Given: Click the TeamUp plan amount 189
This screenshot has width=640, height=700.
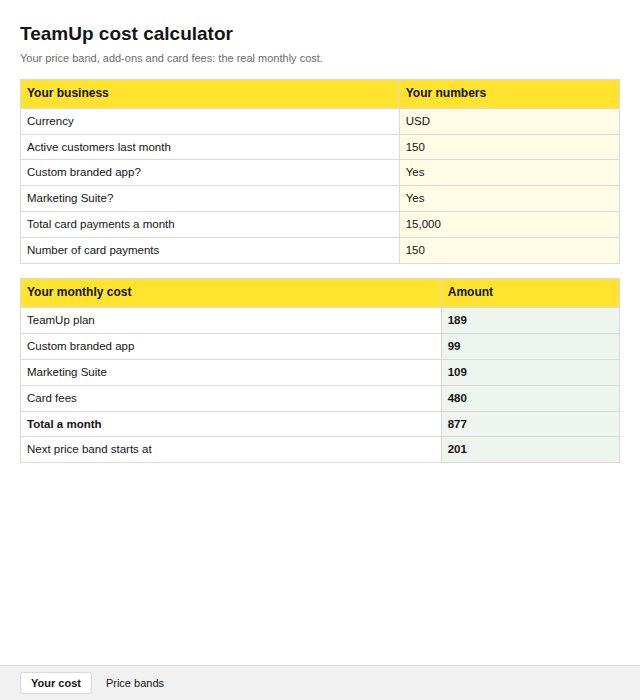Looking at the screenshot, I should (x=530, y=321).
